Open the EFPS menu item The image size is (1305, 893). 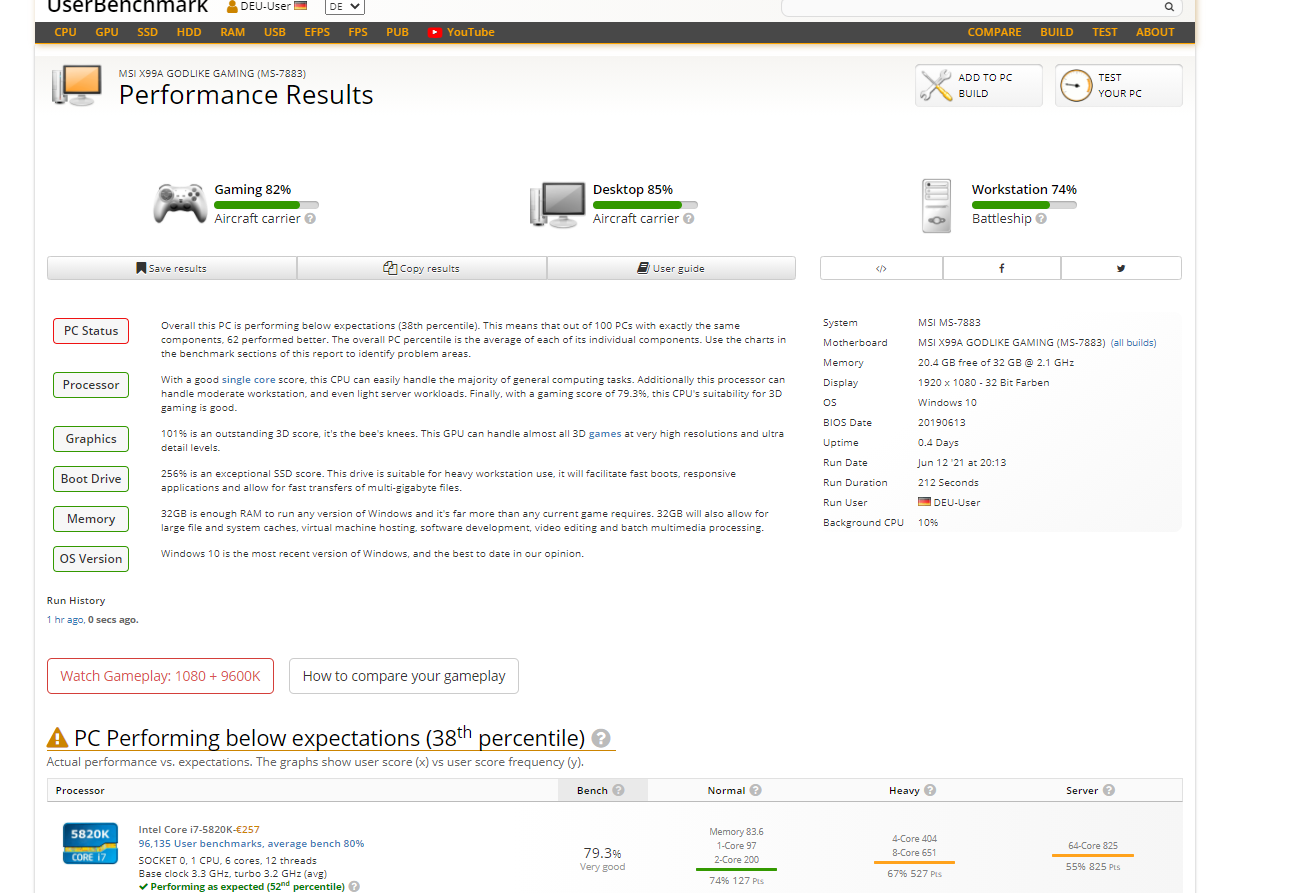click(x=317, y=32)
